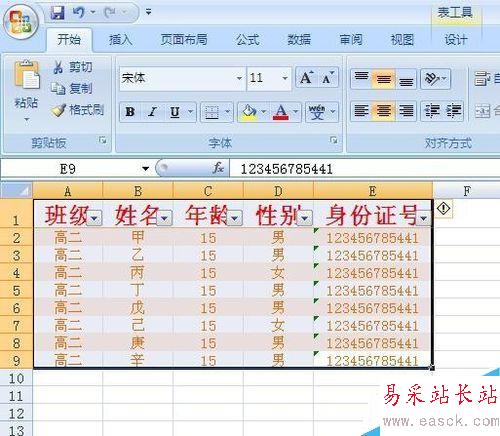This screenshot has width=500, height=436.
Task: Toggle bottom vertical alignment
Action: coord(406,79)
